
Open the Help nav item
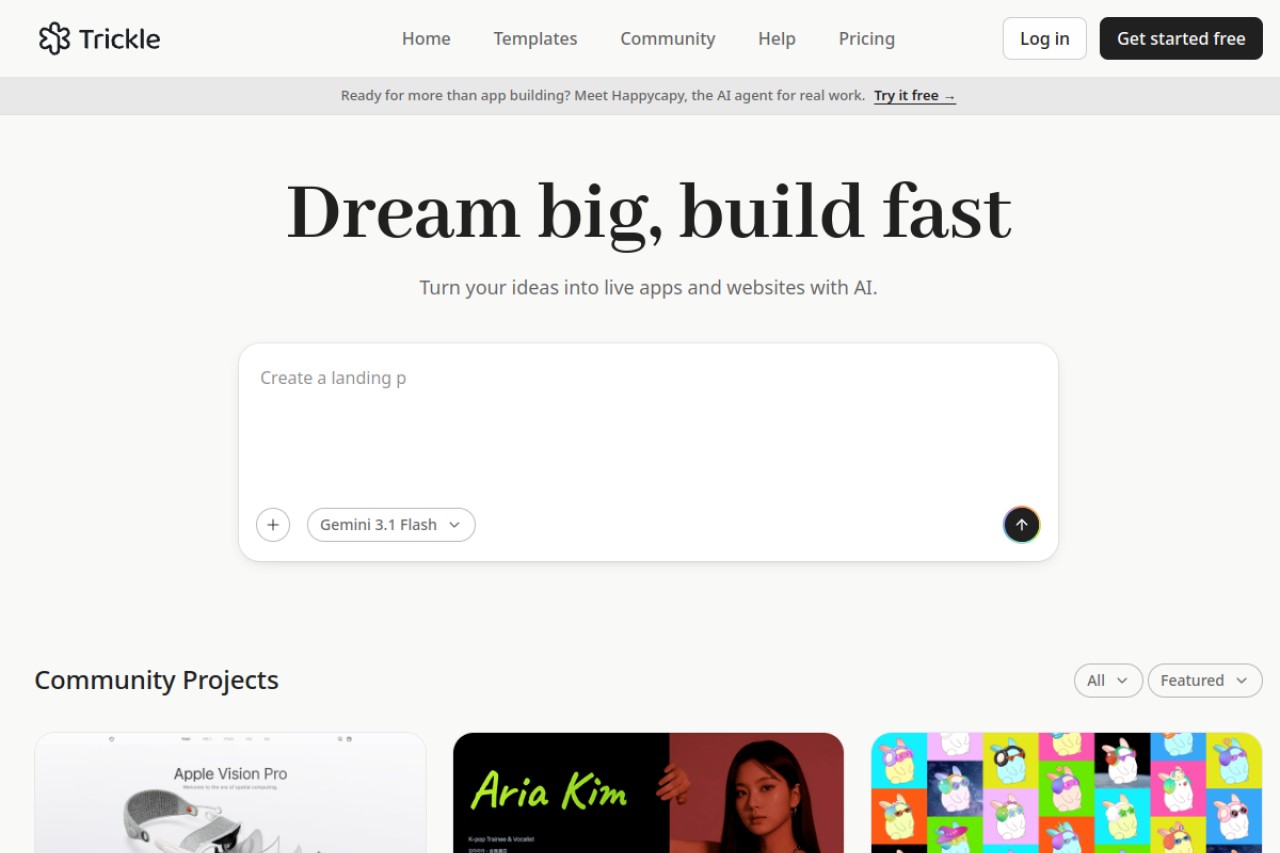click(777, 39)
